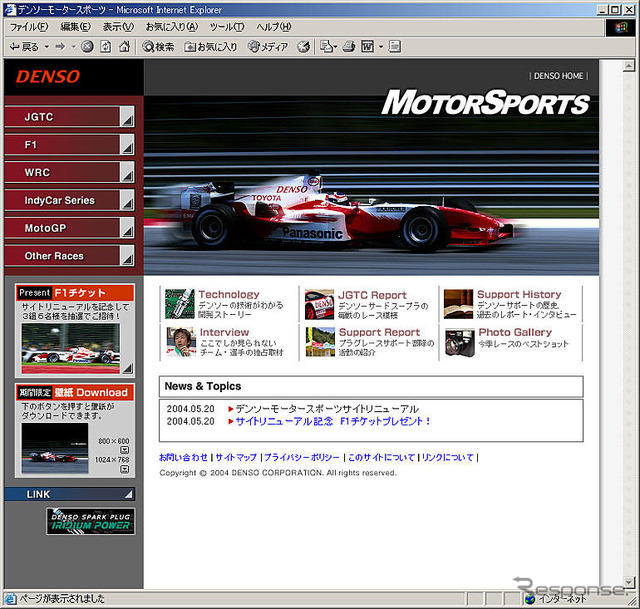Open the お気に入り(A) menu
Image resolution: width=640 pixels, height=609 pixels.
(x=172, y=27)
